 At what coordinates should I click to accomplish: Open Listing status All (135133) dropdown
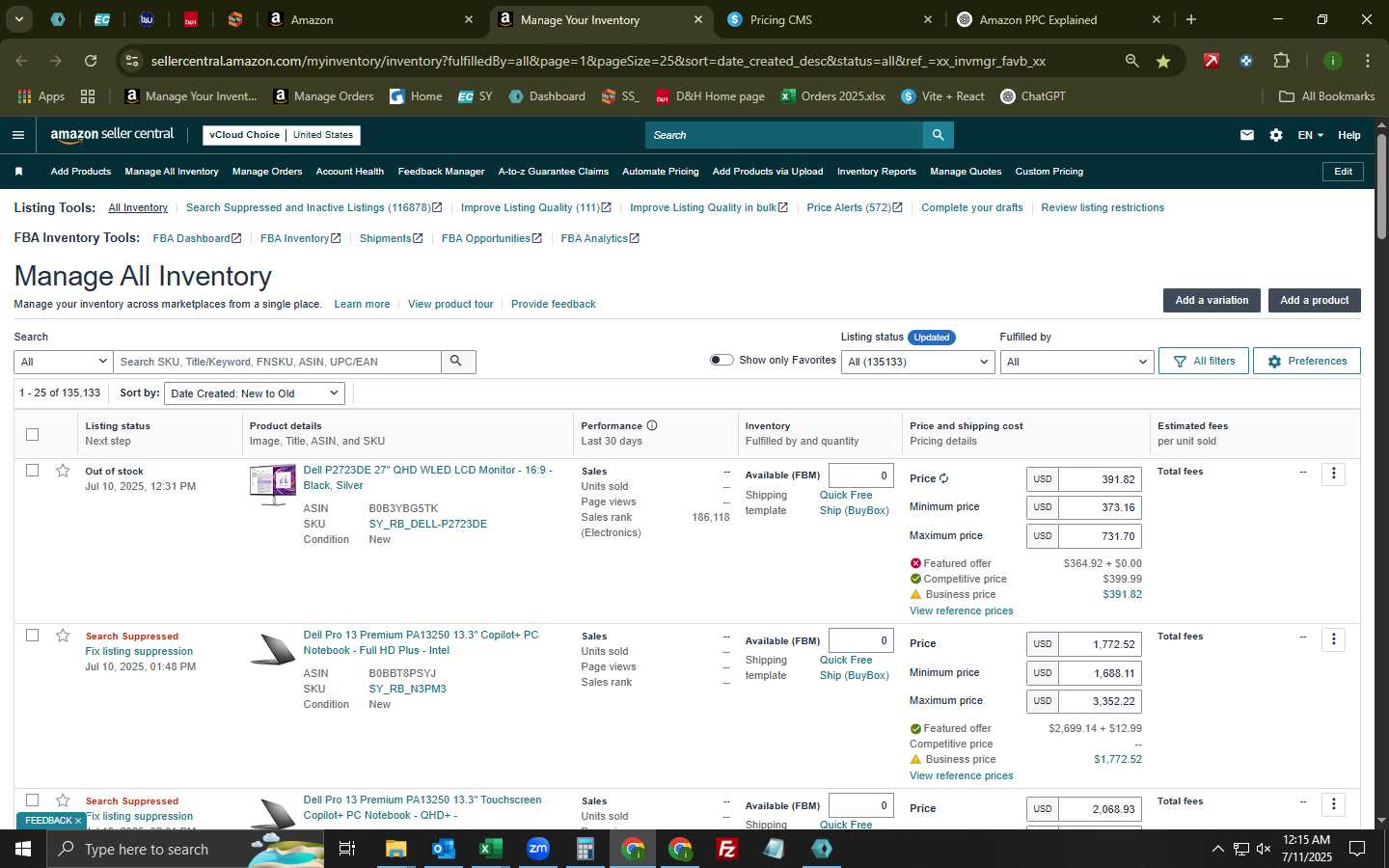[x=917, y=362]
